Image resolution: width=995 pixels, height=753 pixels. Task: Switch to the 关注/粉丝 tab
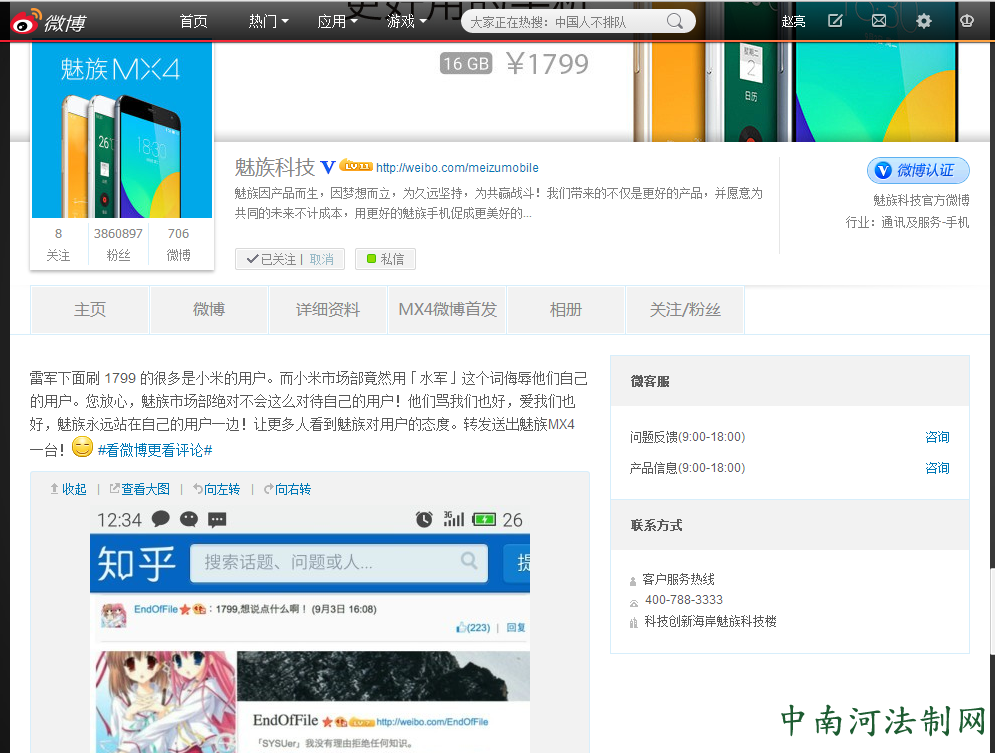(x=685, y=310)
